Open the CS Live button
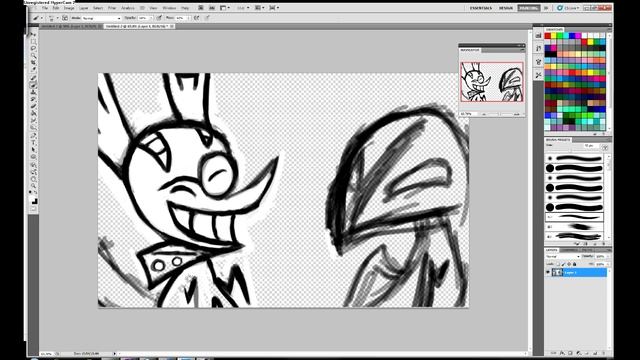Image resolution: width=640 pixels, height=360 pixels. 568,8
